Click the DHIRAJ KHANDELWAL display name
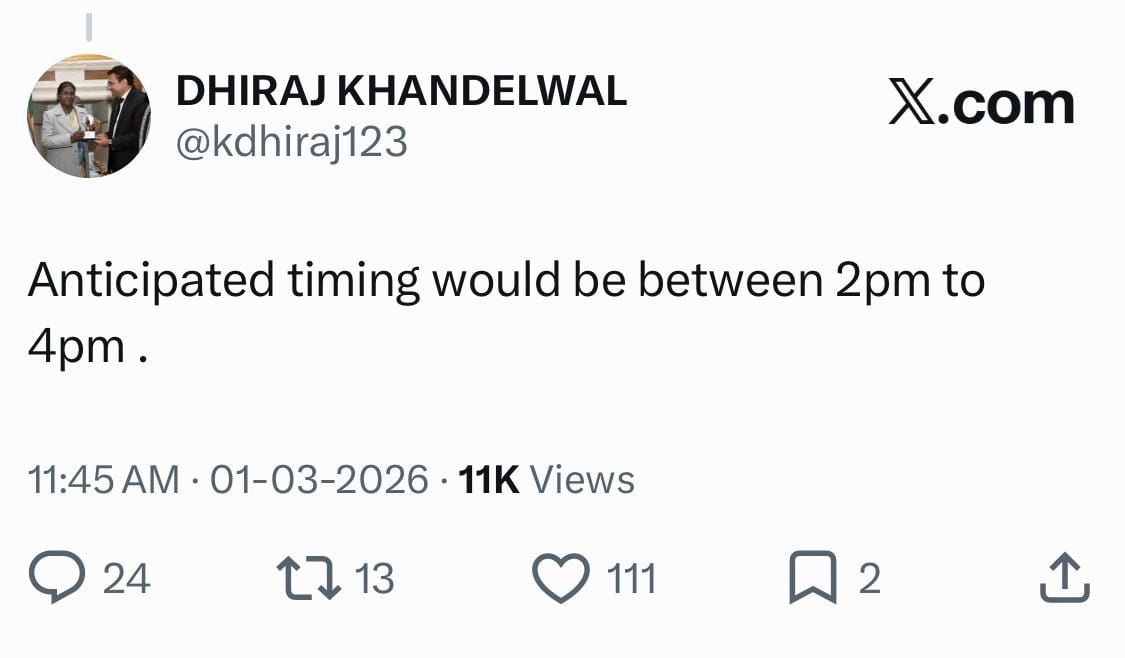The height and width of the screenshot is (658, 1125). tap(401, 92)
